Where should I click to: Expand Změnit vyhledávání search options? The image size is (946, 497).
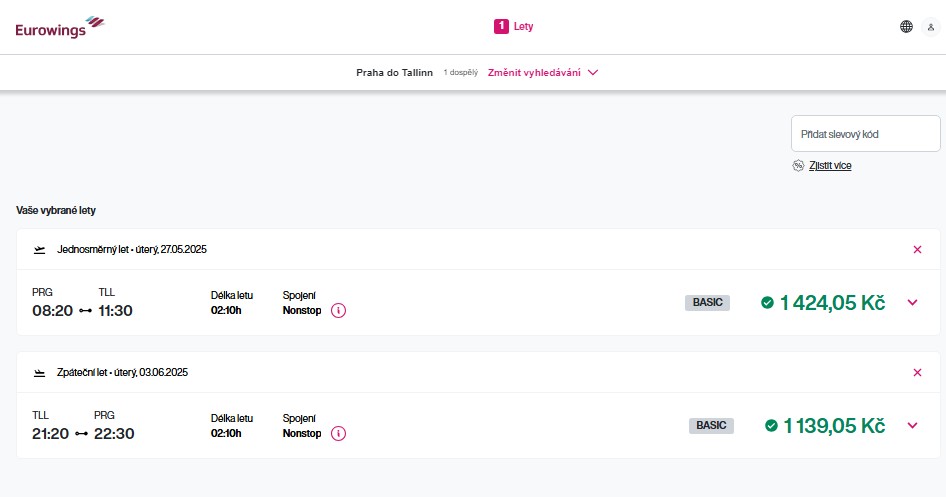coord(543,72)
